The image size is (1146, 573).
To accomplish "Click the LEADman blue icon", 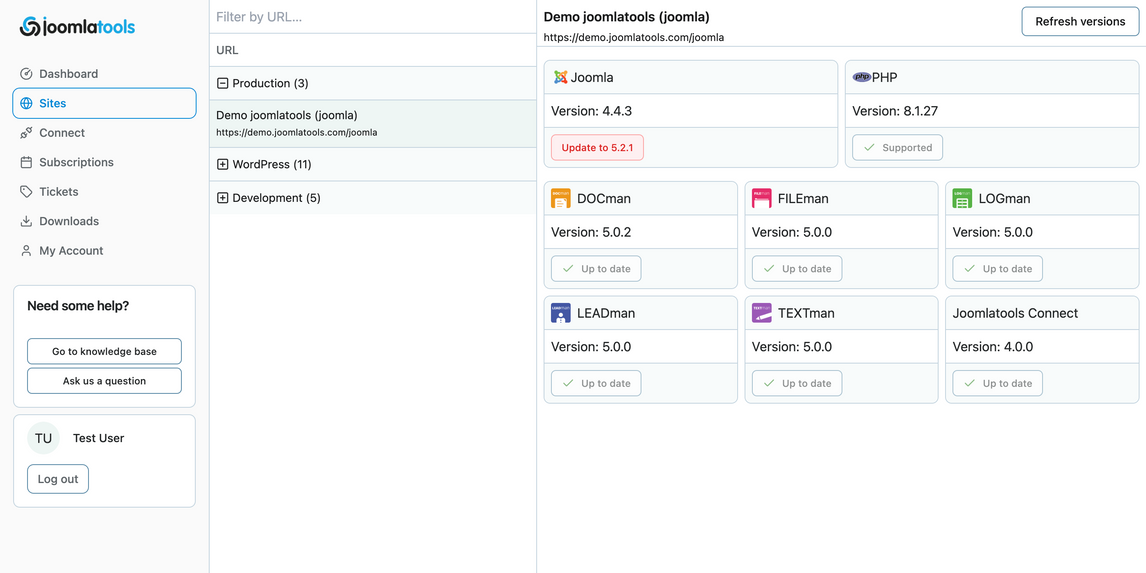I will pos(561,313).
